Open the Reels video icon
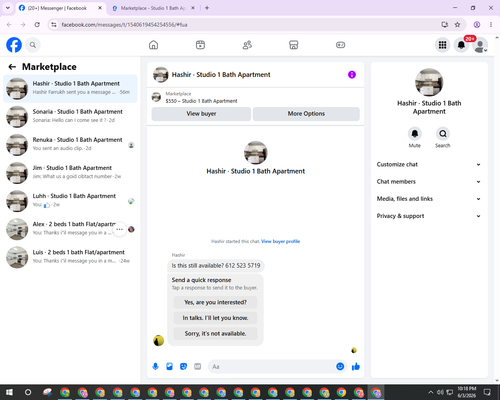500x400 pixels. [200, 45]
